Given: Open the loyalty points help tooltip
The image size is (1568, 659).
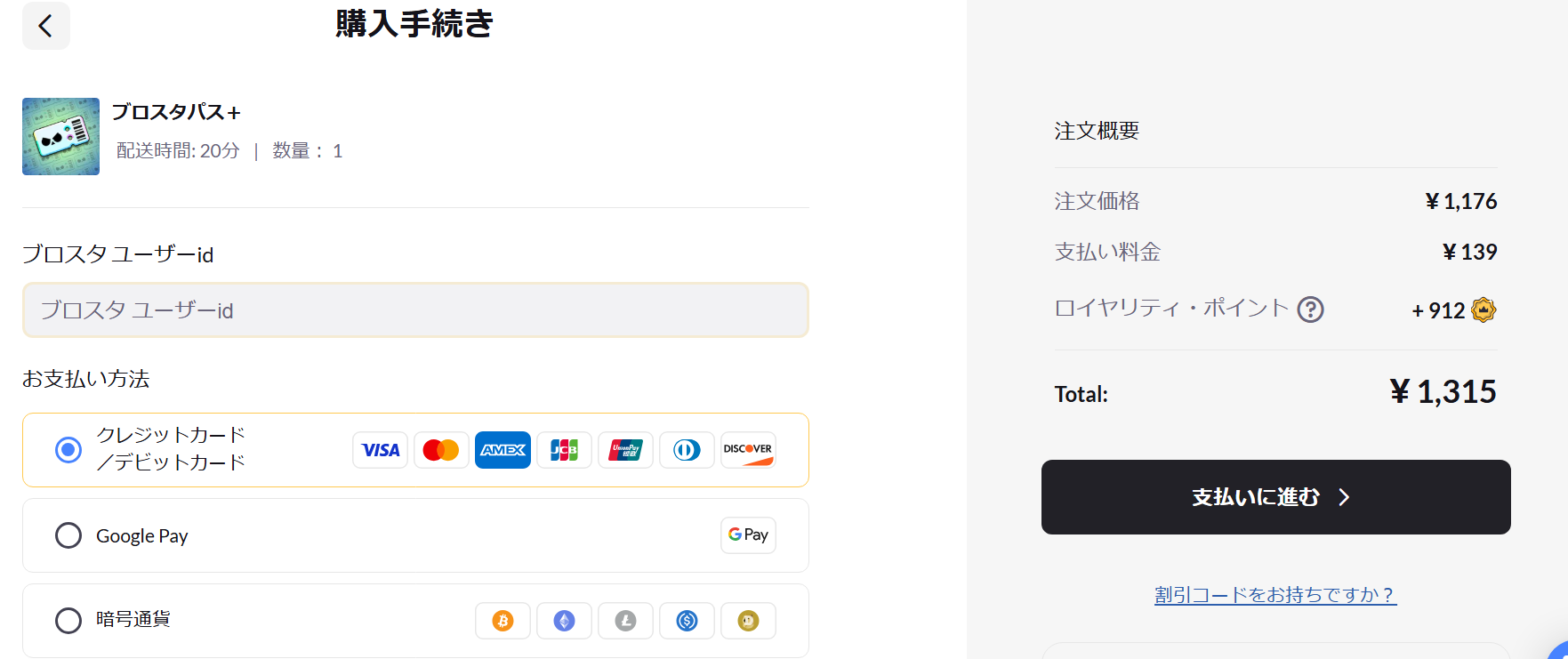Looking at the screenshot, I should click(x=1310, y=309).
